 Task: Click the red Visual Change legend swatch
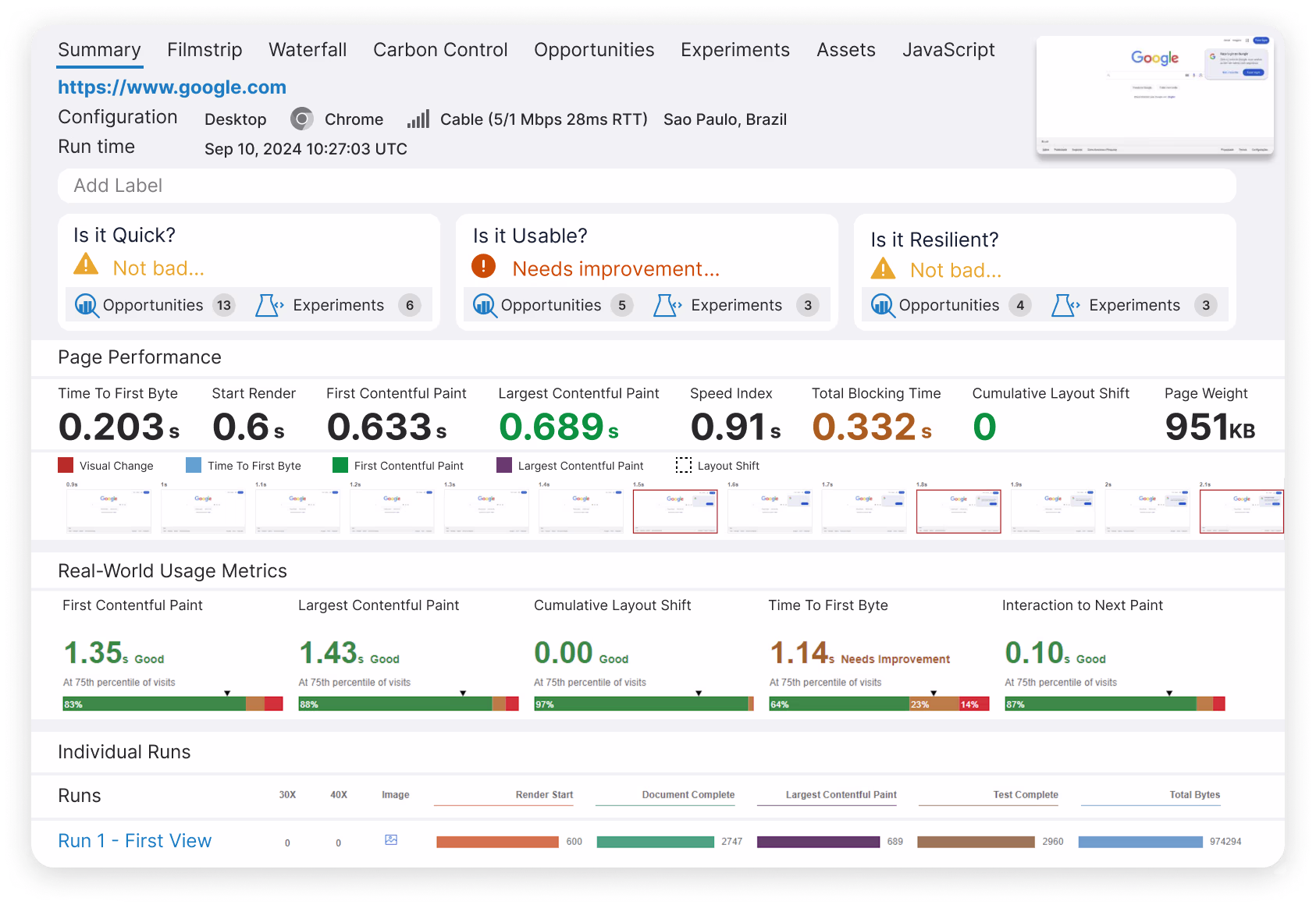[x=66, y=465]
